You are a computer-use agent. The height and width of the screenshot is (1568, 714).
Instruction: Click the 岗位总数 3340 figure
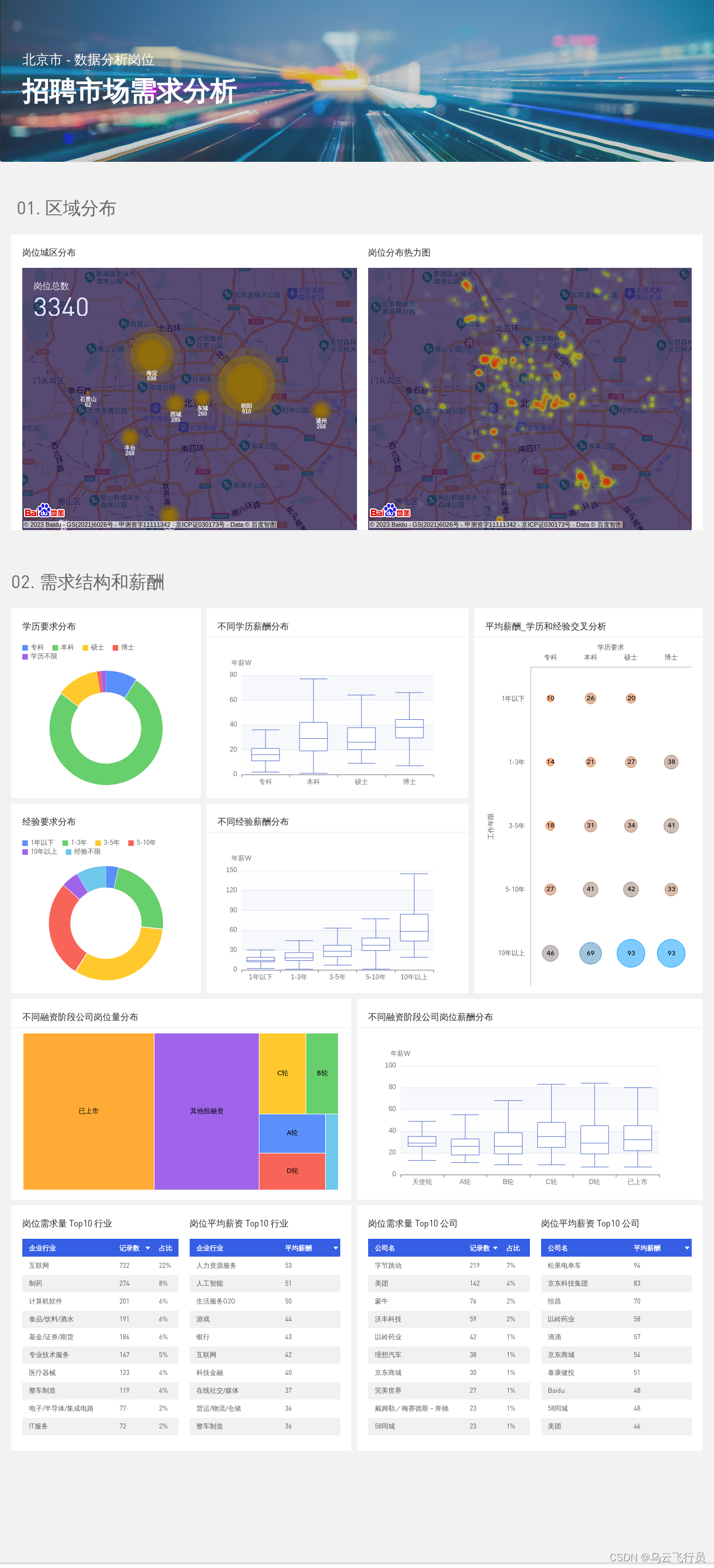pyautogui.click(x=60, y=307)
